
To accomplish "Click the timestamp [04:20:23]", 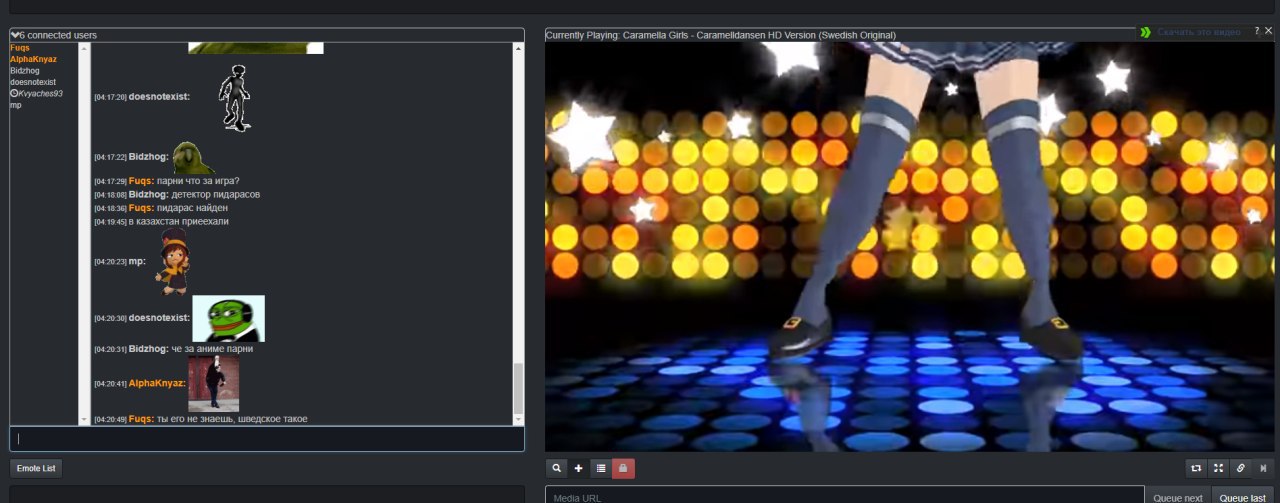I will (110, 262).
